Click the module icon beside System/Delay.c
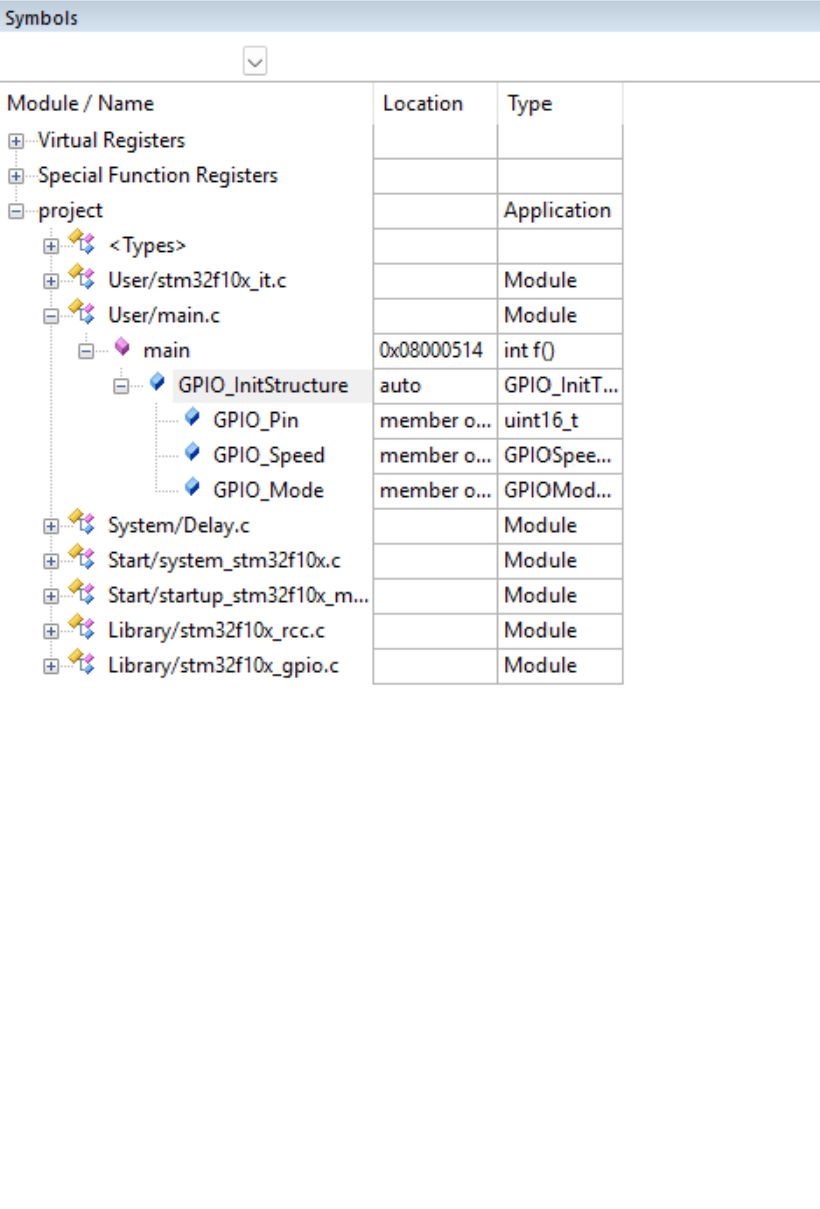This screenshot has height=1209, width=820. (x=81, y=525)
